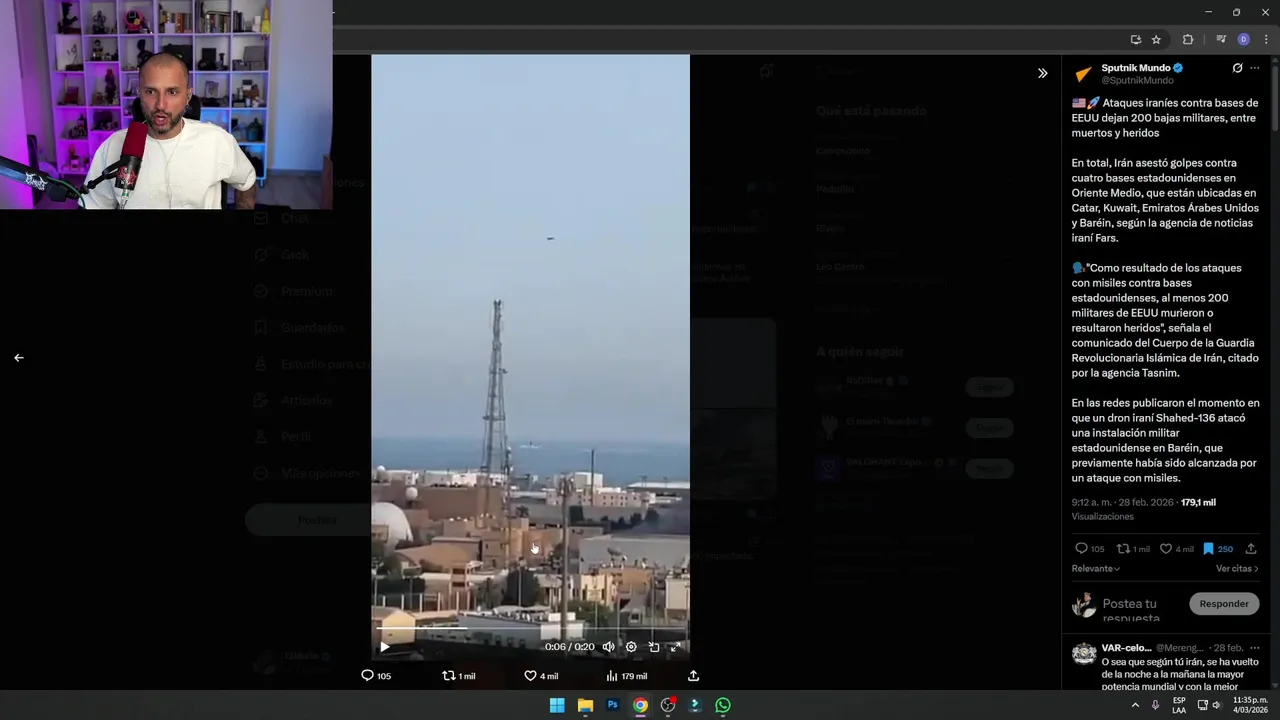Open the post's more options menu
This screenshot has height=720, width=1280.
[1255, 68]
